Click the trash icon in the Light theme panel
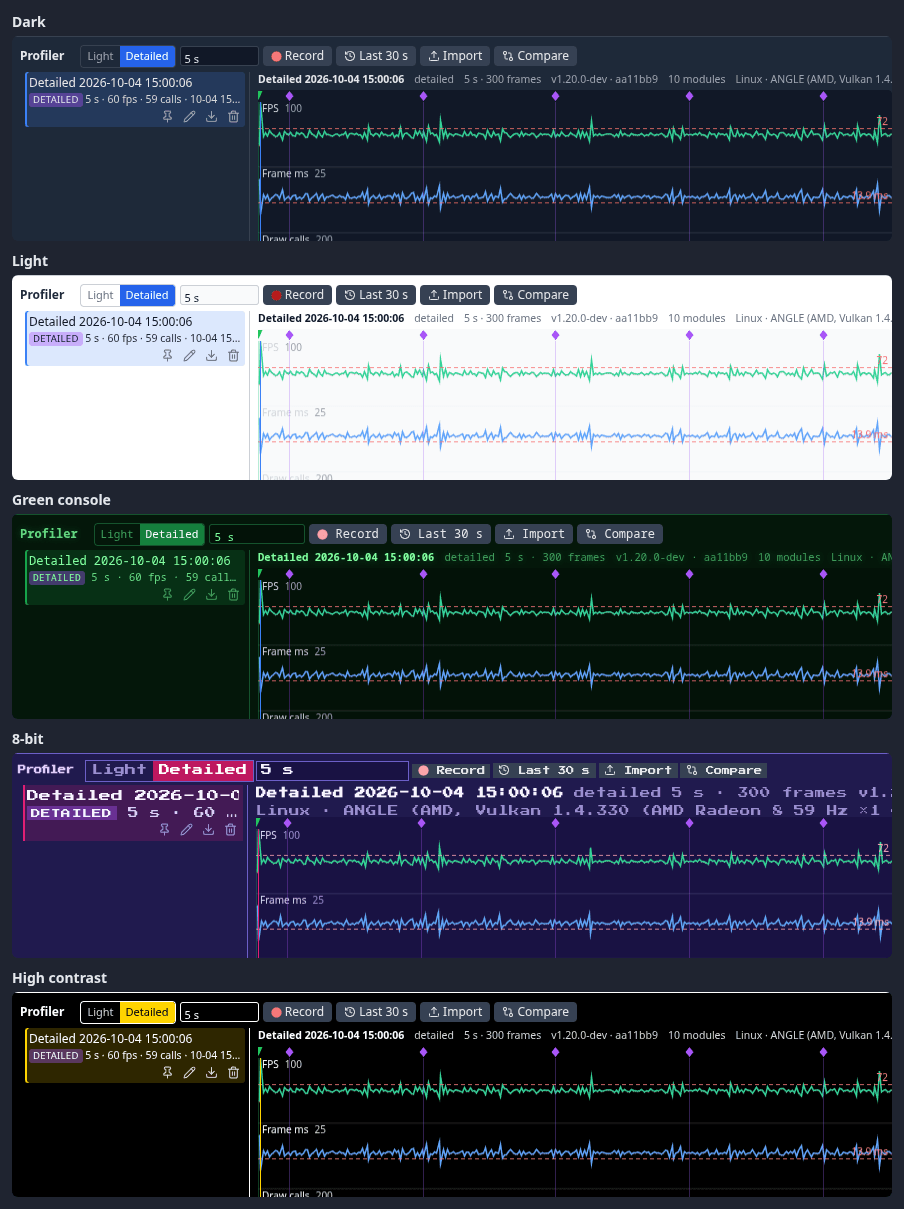This screenshot has width=904, height=1209. pos(233,355)
